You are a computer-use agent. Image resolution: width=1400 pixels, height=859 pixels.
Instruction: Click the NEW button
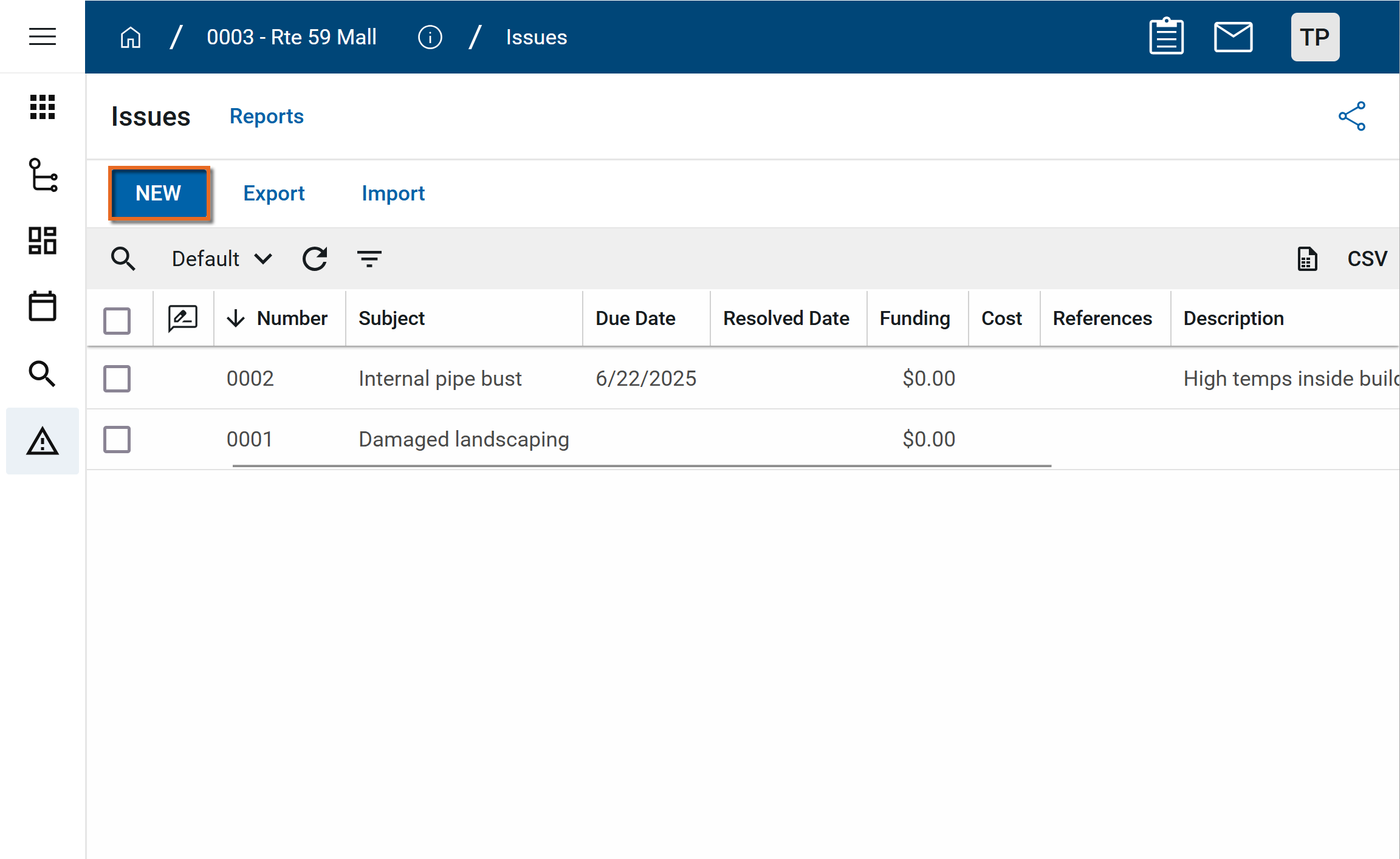[159, 193]
